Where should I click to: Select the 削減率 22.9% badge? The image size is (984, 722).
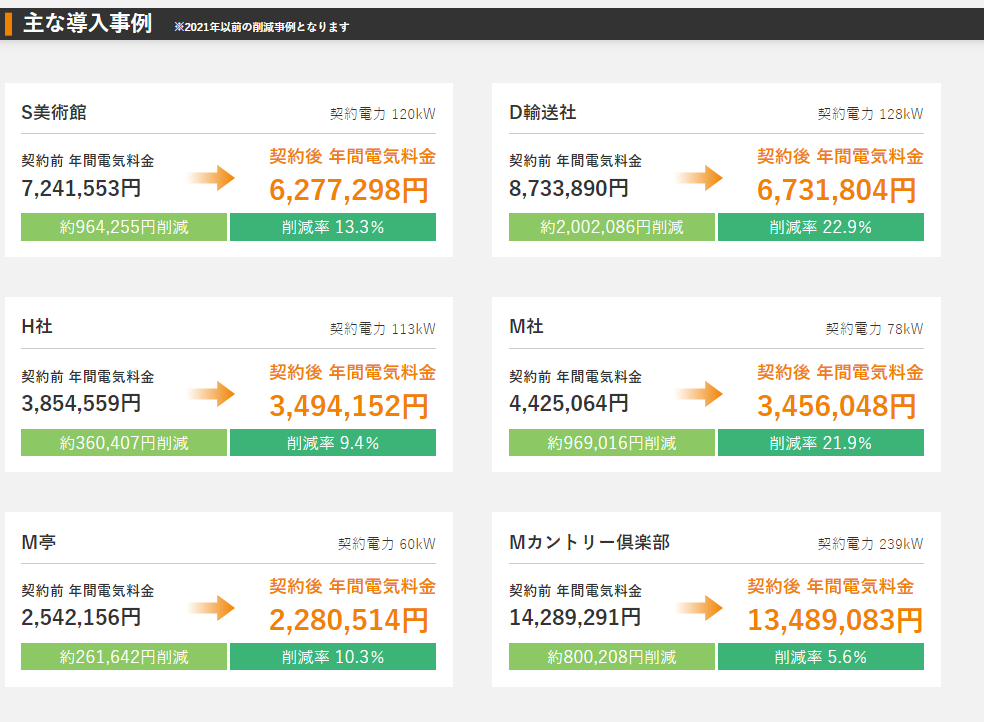[x=821, y=227]
